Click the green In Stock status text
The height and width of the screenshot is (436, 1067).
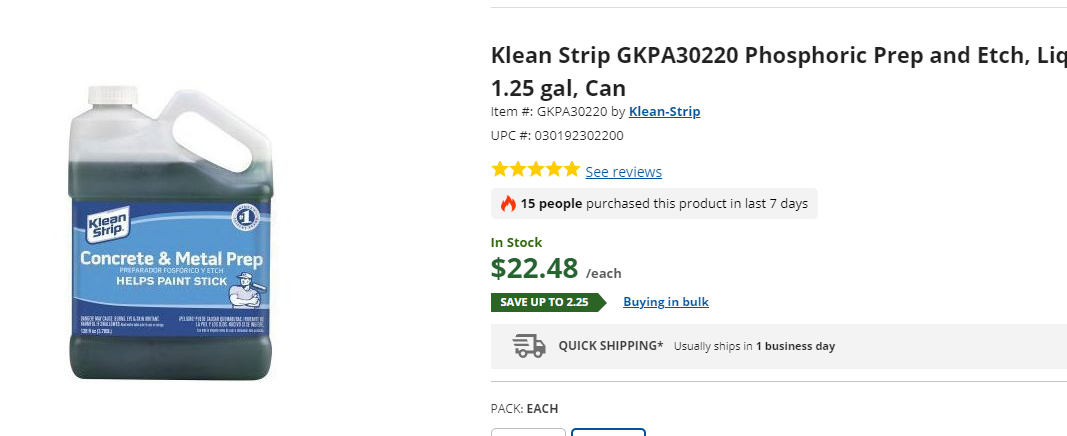[x=516, y=242]
